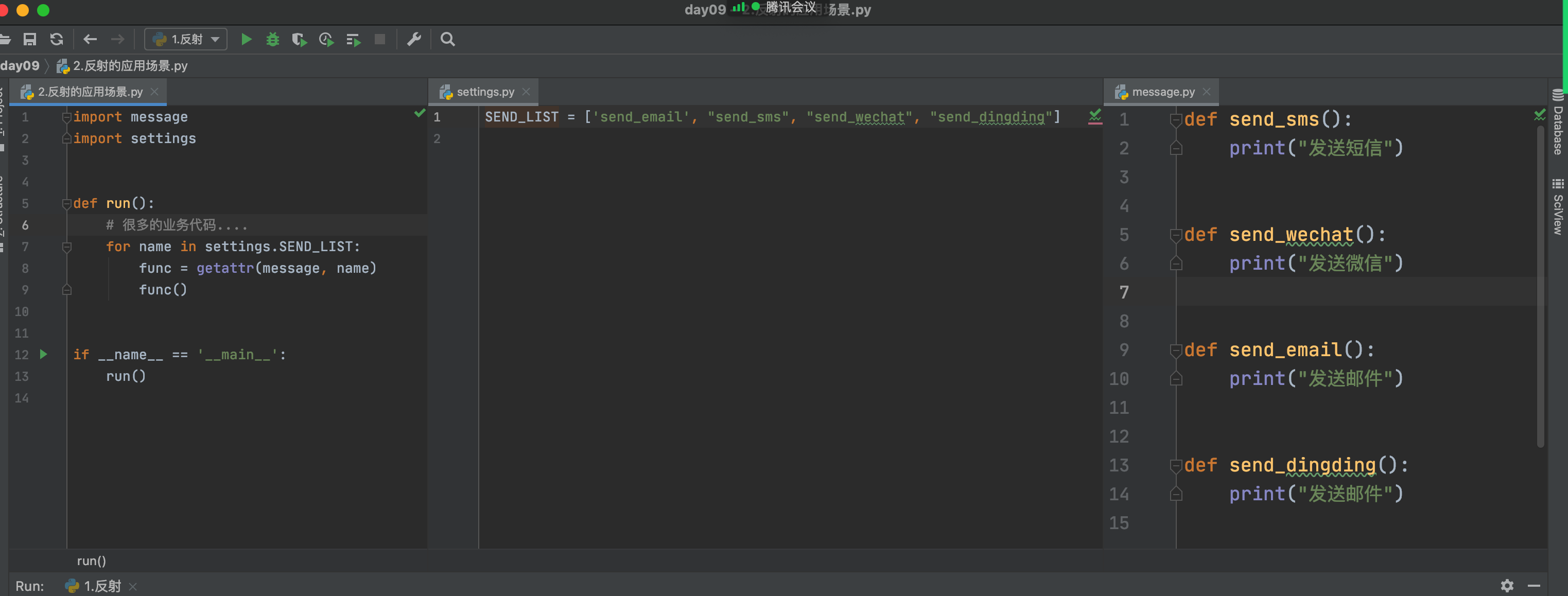1568x596 pixels.
Task: Click the profiler run icon
Action: click(x=326, y=40)
